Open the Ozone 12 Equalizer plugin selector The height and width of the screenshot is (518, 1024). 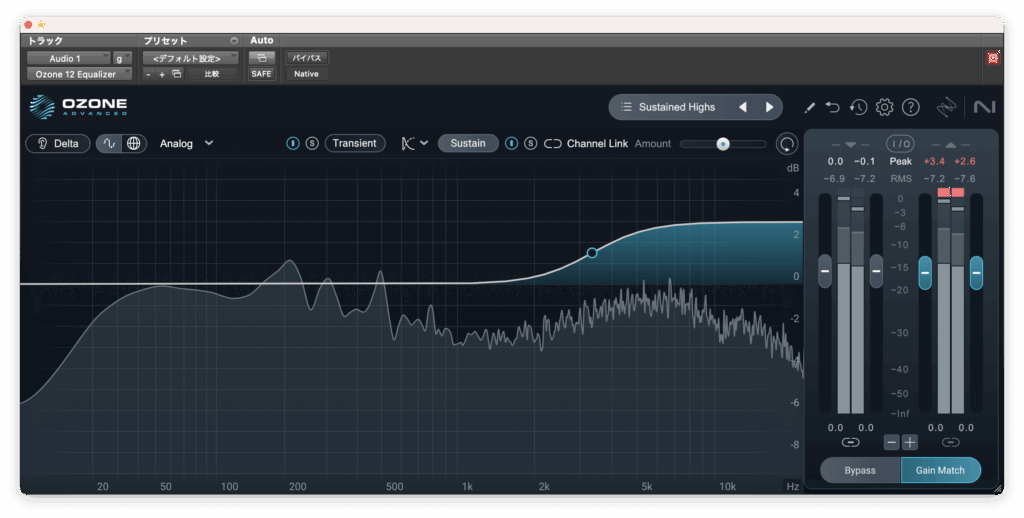(x=78, y=74)
